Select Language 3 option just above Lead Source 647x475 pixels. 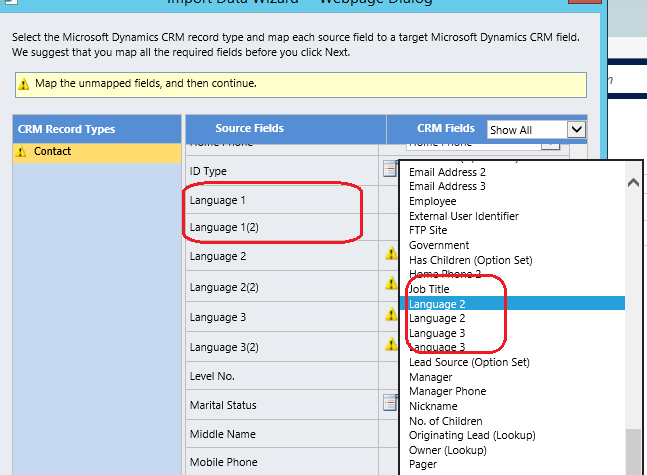[437, 347]
